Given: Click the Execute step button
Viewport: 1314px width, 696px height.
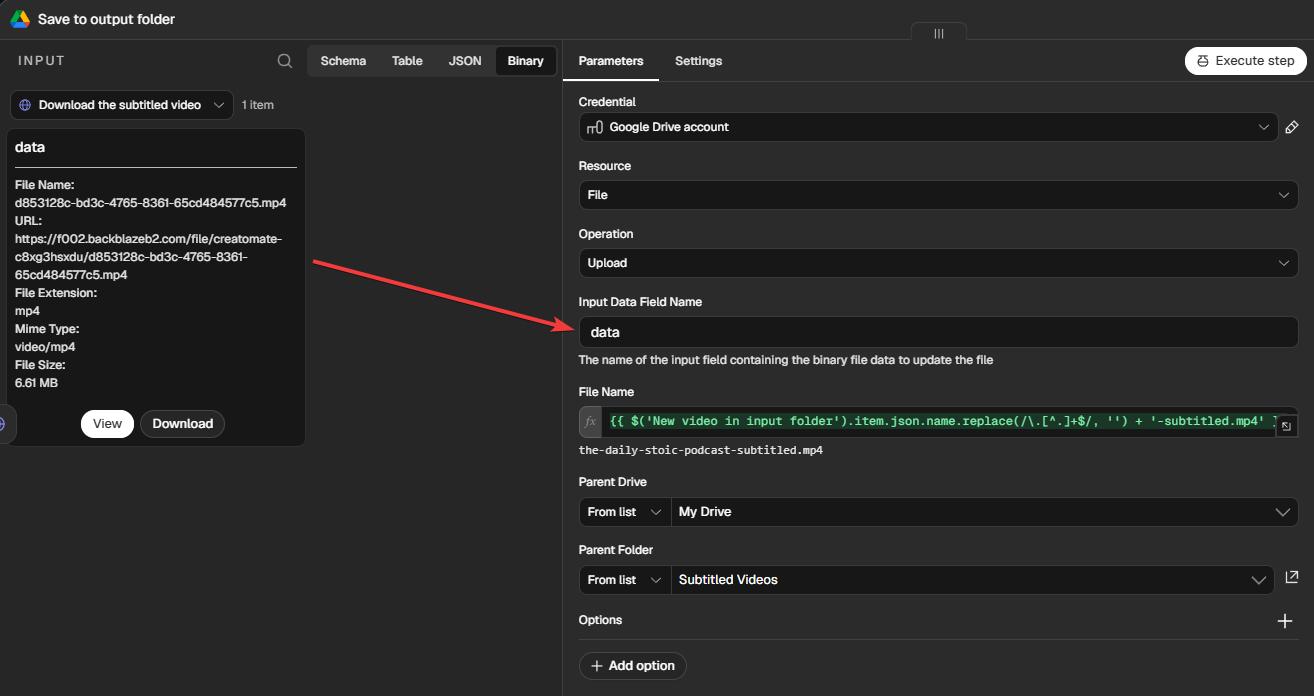Looking at the screenshot, I should point(1246,61).
